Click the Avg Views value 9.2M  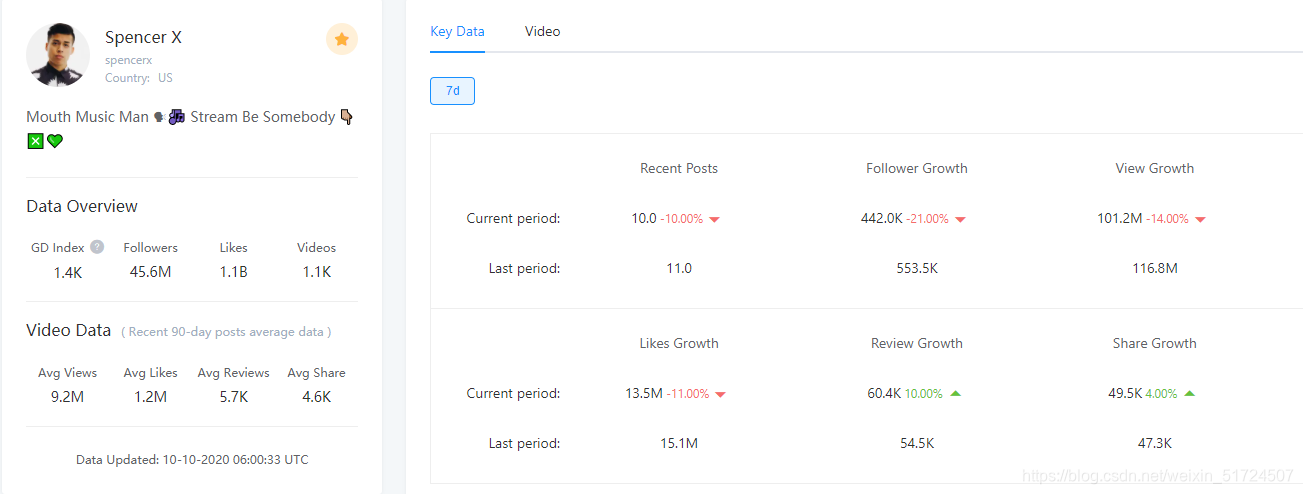coord(67,397)
